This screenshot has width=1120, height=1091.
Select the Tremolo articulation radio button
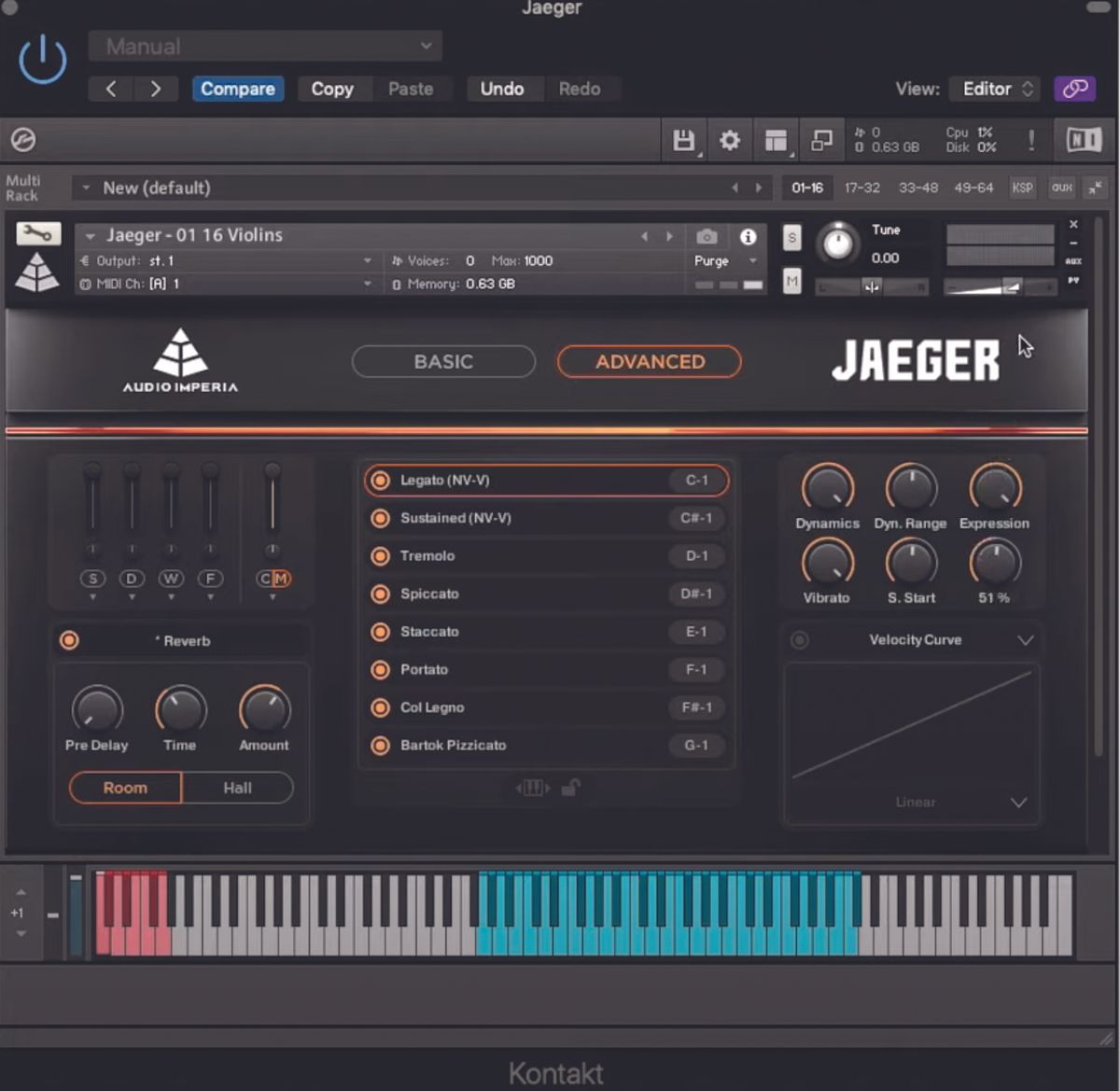pos(380,556)
